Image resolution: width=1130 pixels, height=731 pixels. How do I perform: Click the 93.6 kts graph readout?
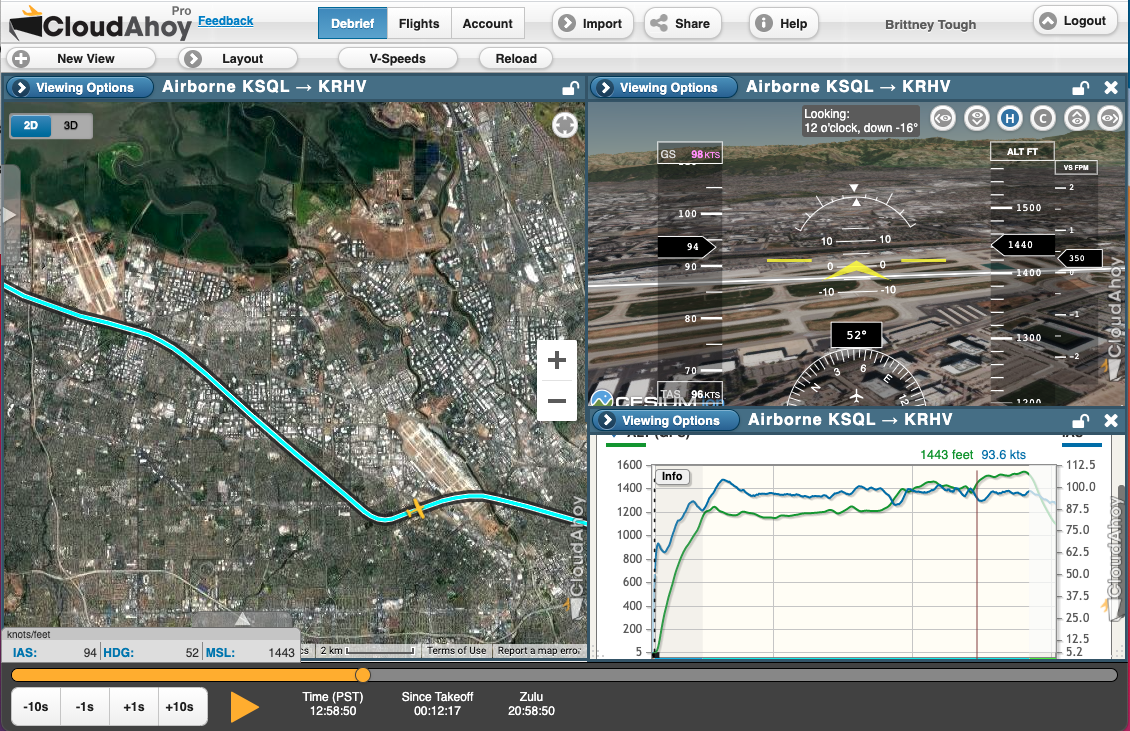(x=1003, y=455)
